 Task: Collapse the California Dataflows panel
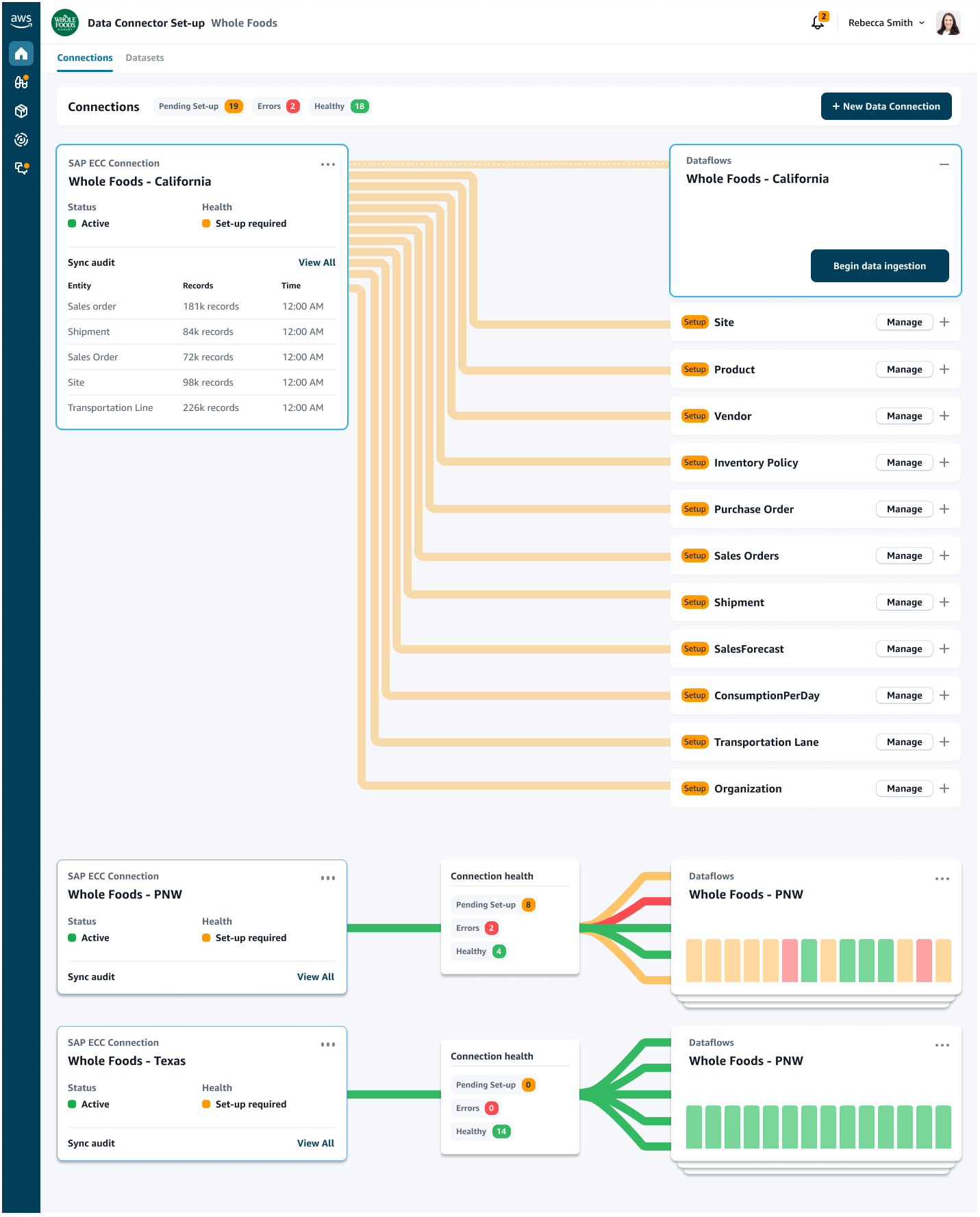[x=944, y=164]
